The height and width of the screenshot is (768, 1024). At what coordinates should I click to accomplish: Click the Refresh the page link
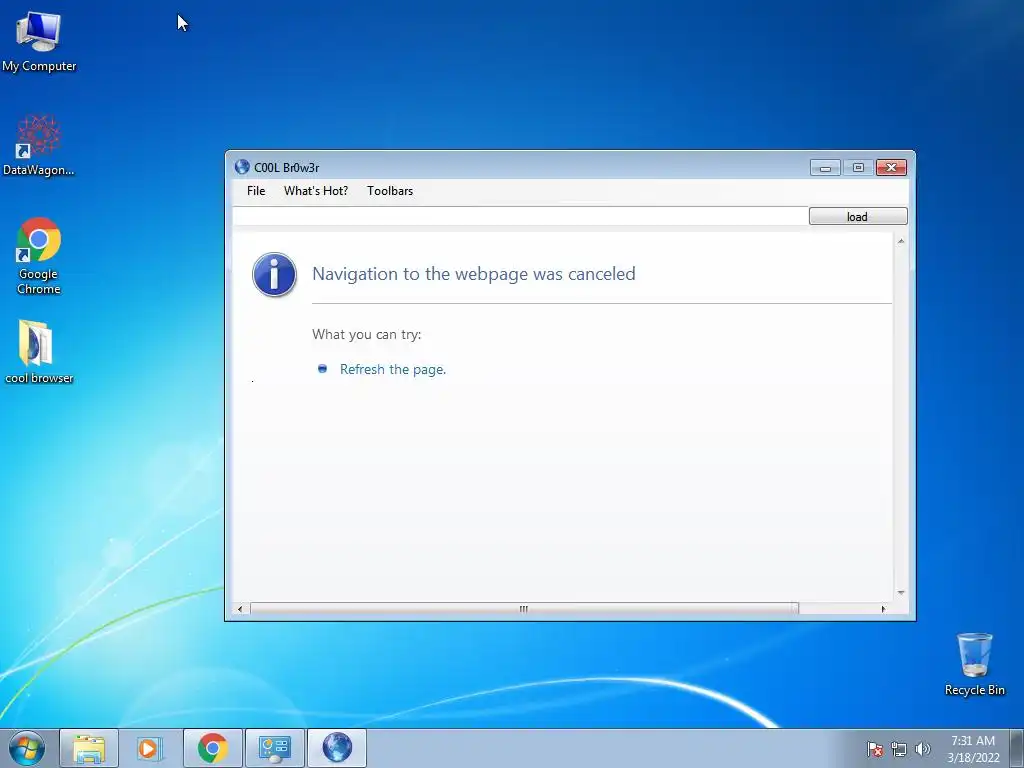click(392, 369)
